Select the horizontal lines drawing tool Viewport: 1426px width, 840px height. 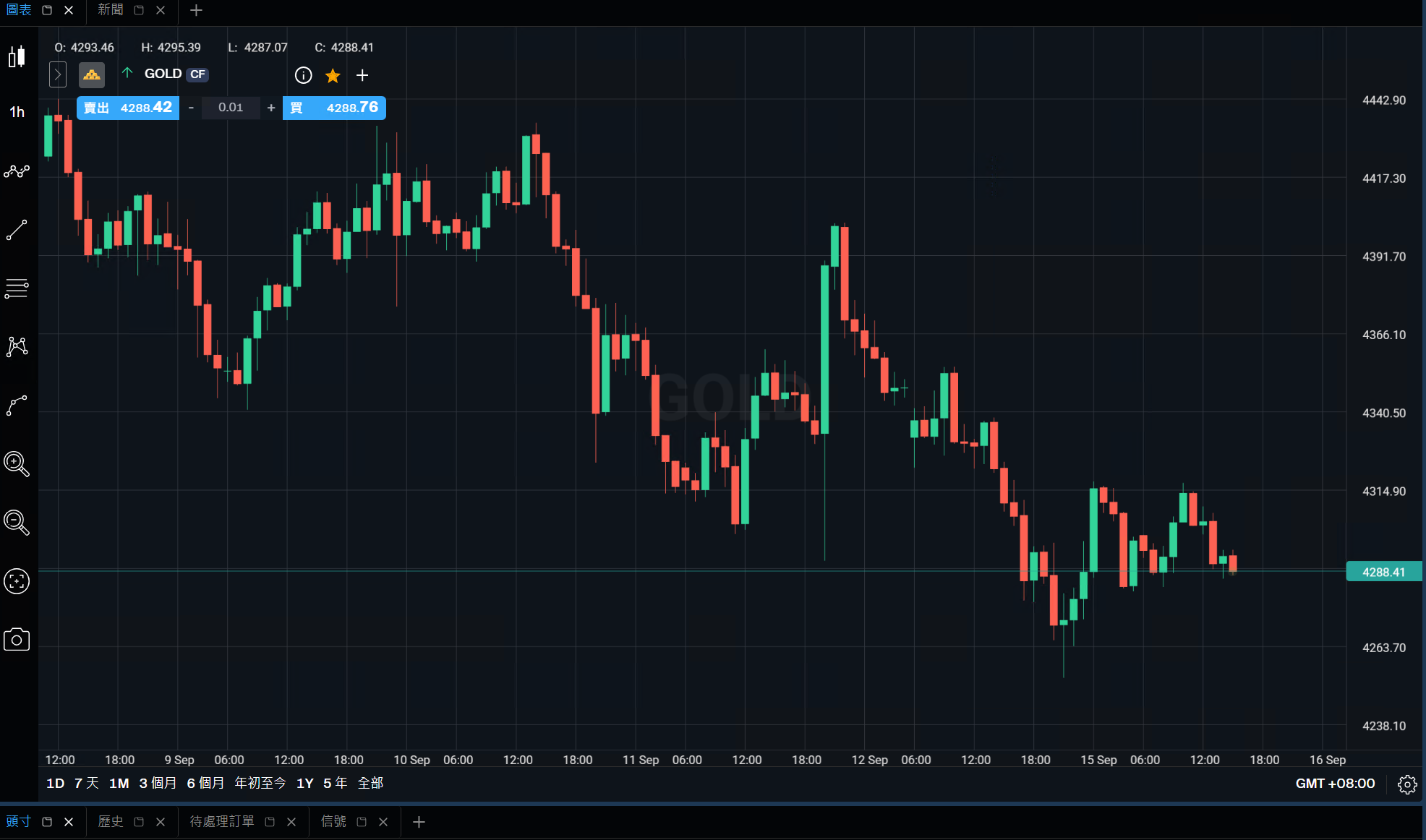click(17, 288)
